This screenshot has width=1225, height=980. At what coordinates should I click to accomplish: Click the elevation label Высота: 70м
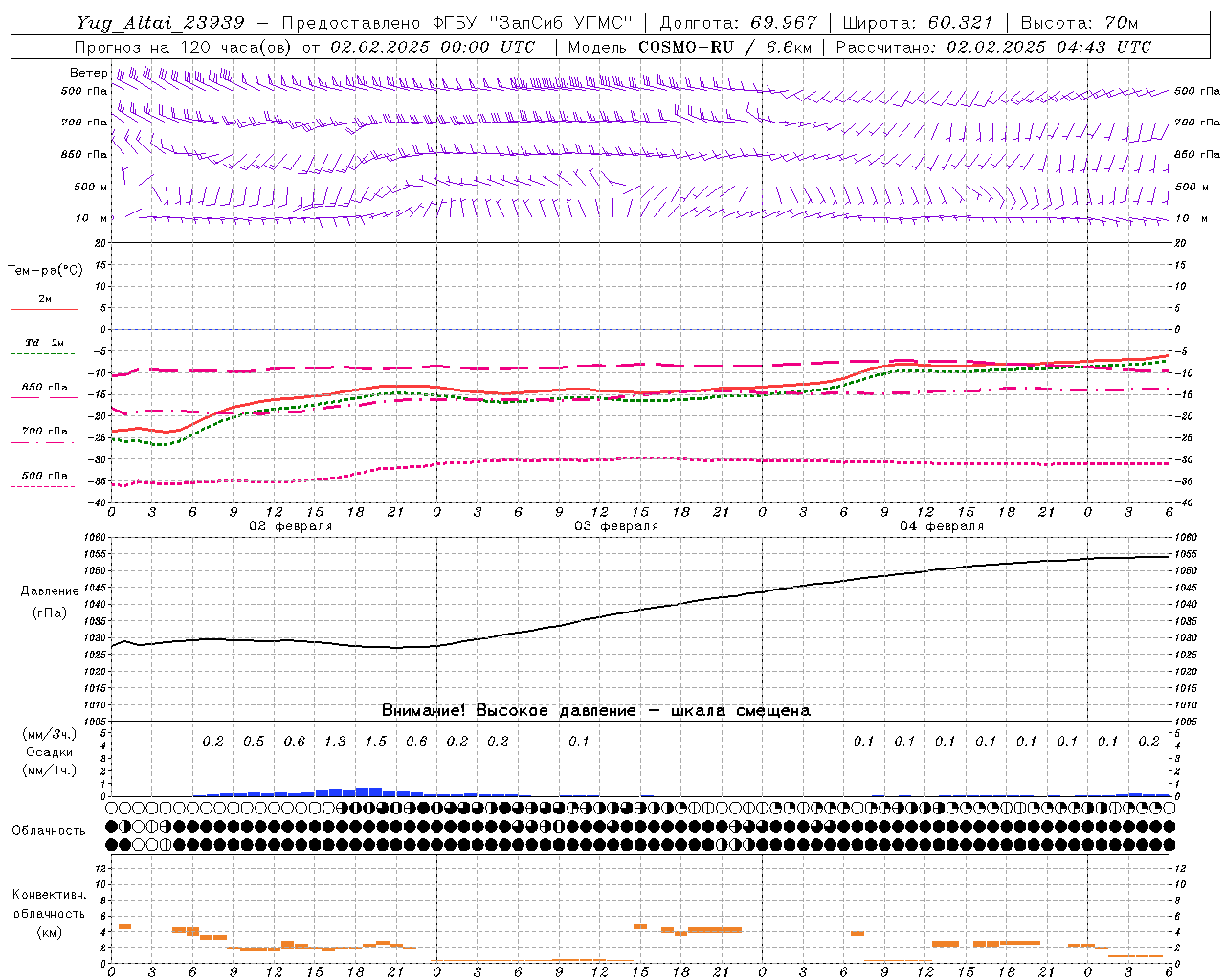coord(1080,23)
